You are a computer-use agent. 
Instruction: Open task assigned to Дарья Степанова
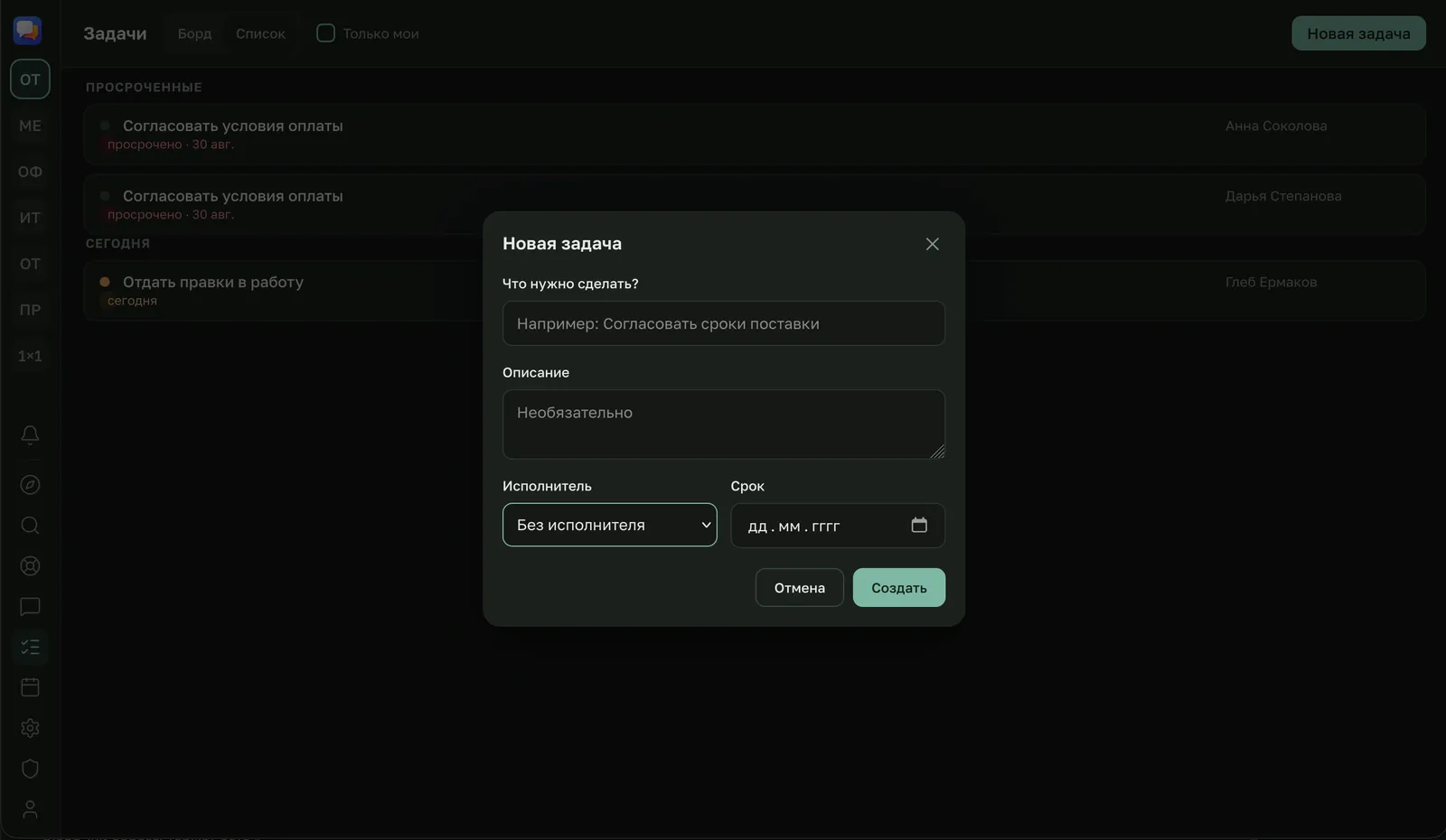[x=755, y=204]
